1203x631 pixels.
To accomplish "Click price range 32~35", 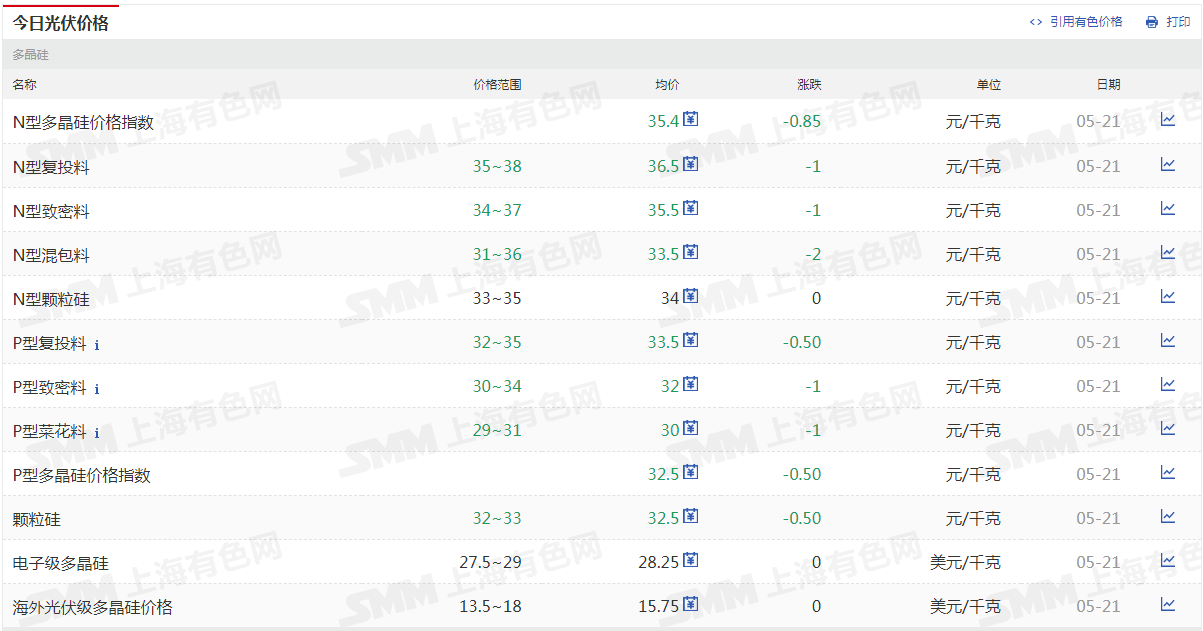I will coord(497,342).
